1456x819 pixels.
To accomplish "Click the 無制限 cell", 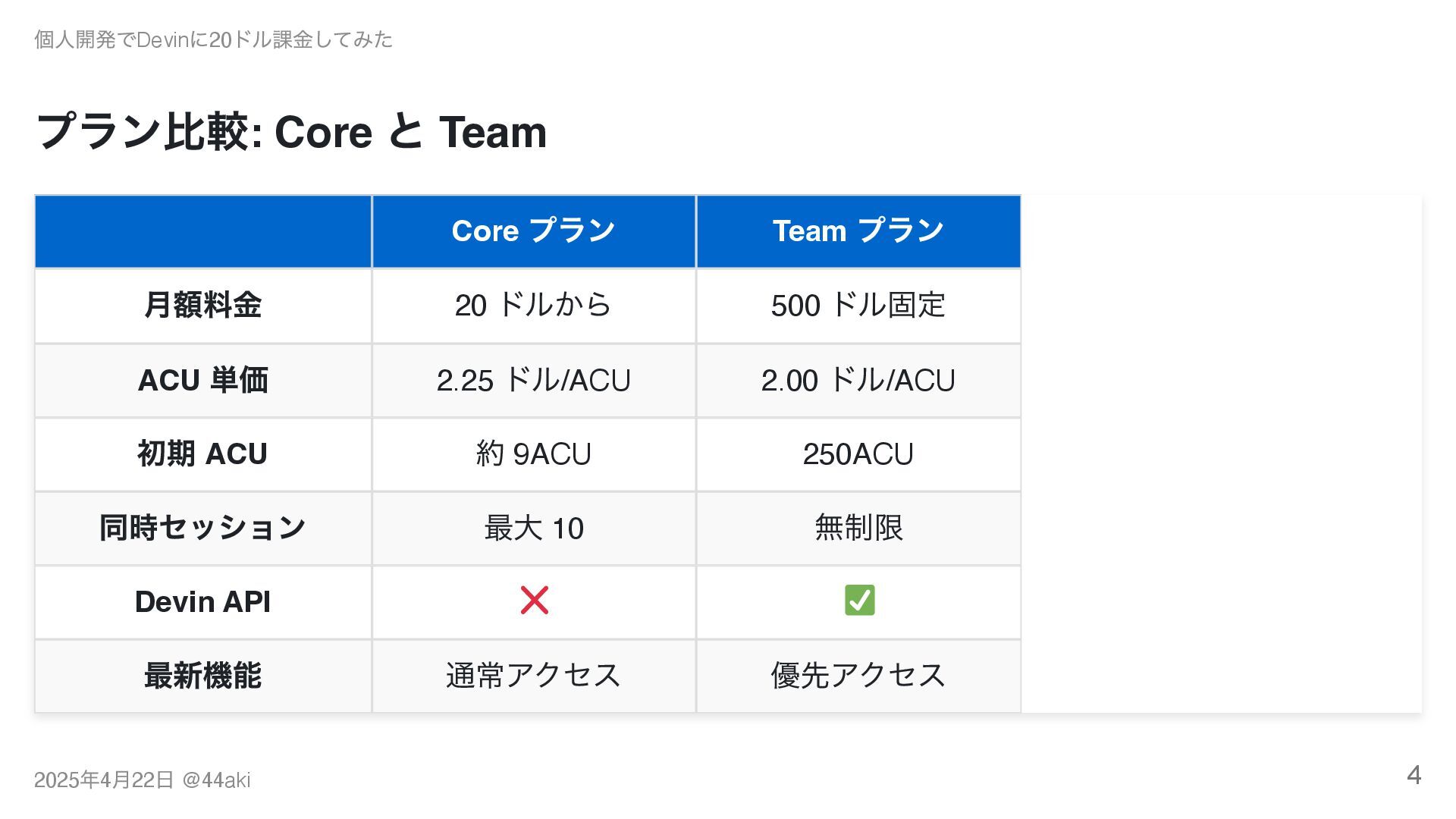I will click(x=858, y=528).
